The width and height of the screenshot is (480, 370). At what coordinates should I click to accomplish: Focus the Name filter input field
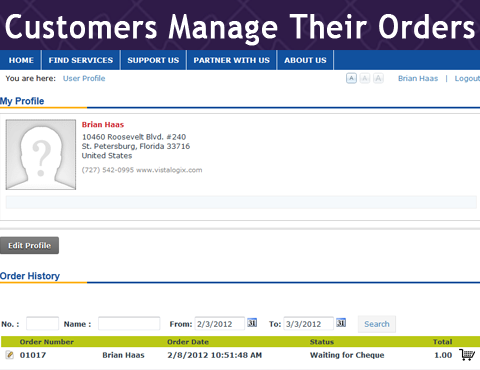click(129, 324)
